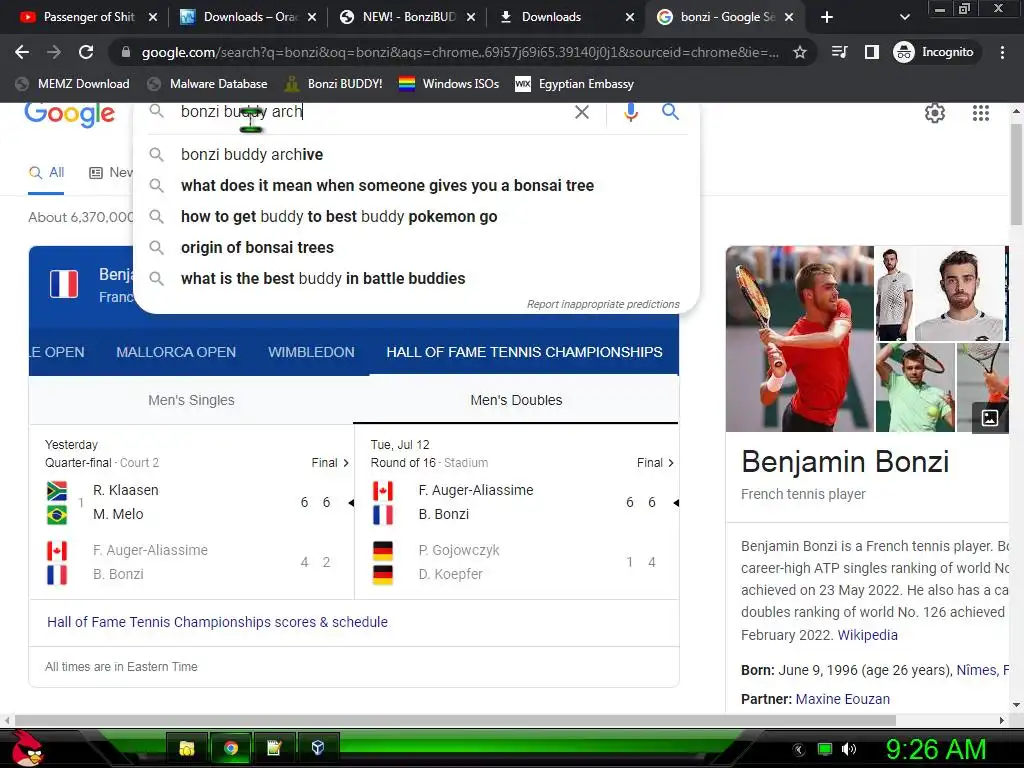
Task: Select the Mallorca Open tournament tab
Action: (x=176, y=352)
